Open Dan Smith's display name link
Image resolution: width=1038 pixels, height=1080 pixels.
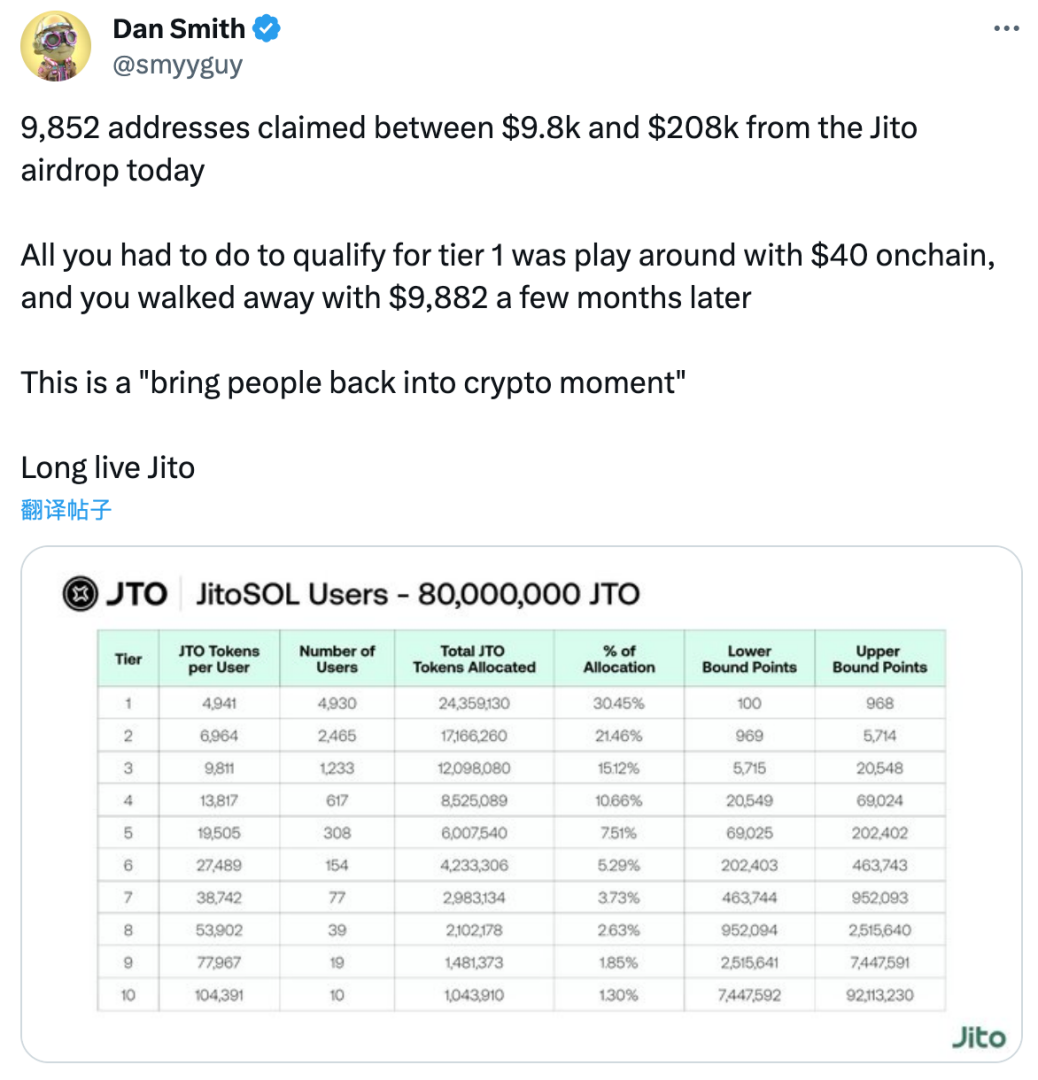[178, 29]
